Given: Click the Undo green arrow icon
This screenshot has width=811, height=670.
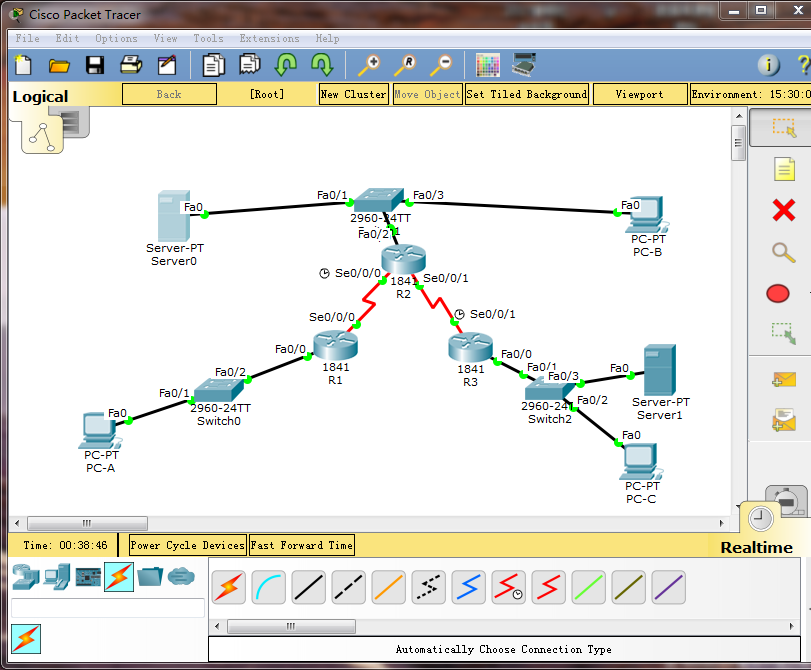Looking at the screenshot, I should coord(286,65).
